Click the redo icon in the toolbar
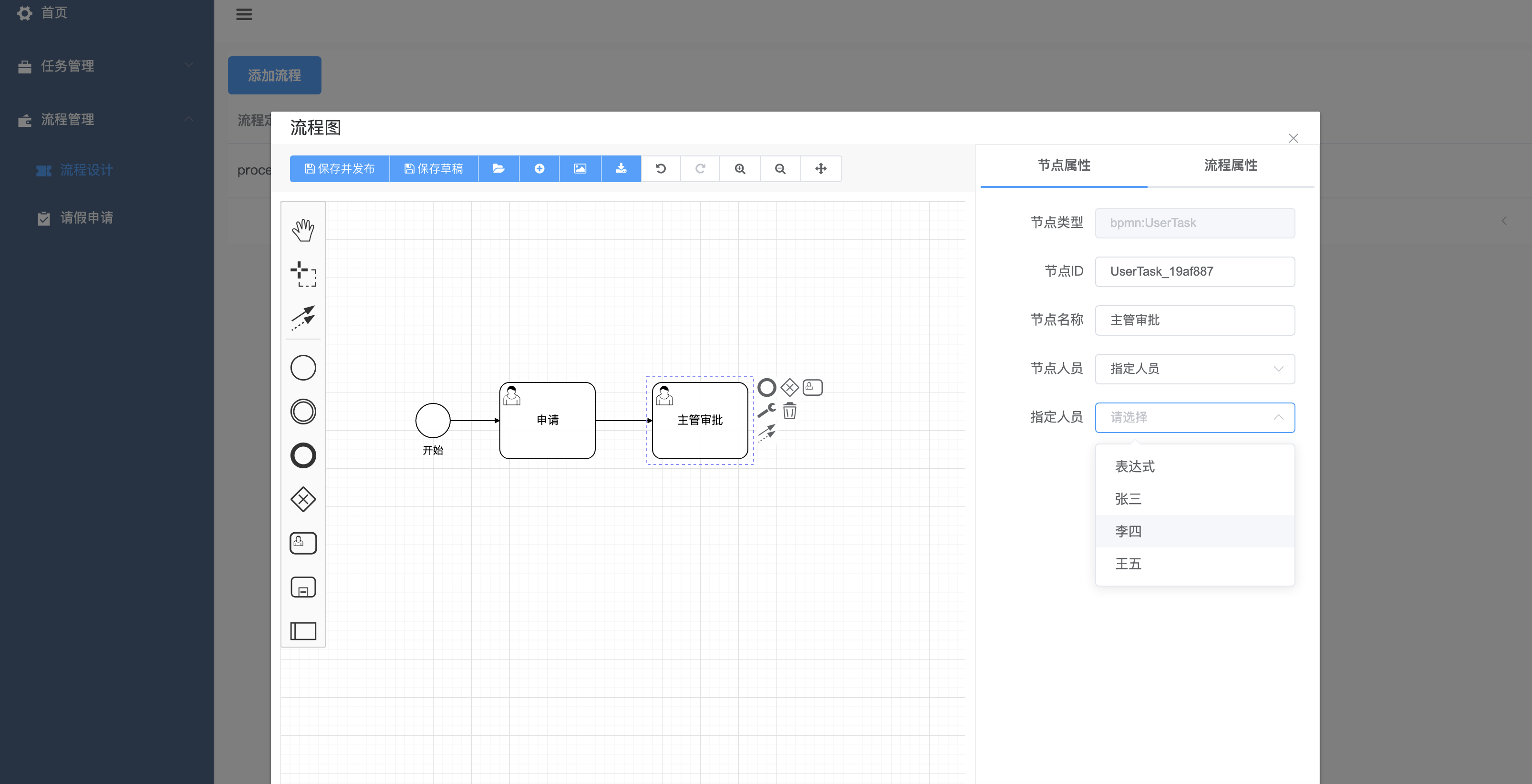The height and width of the screenshot is (784, 1532). coord(700,168)
